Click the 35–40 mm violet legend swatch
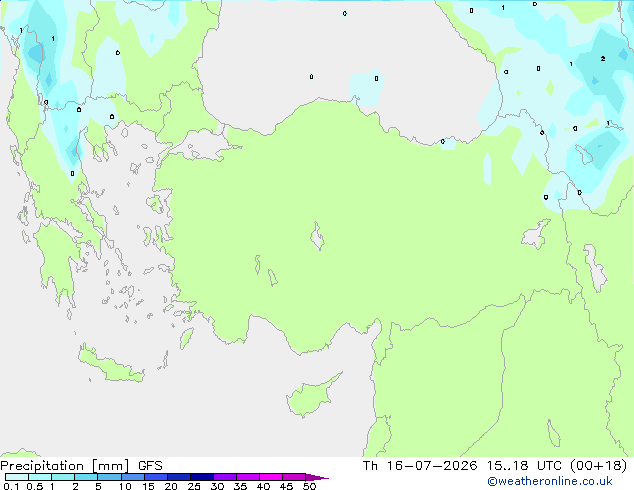The image size is (634, 490). 248,477
